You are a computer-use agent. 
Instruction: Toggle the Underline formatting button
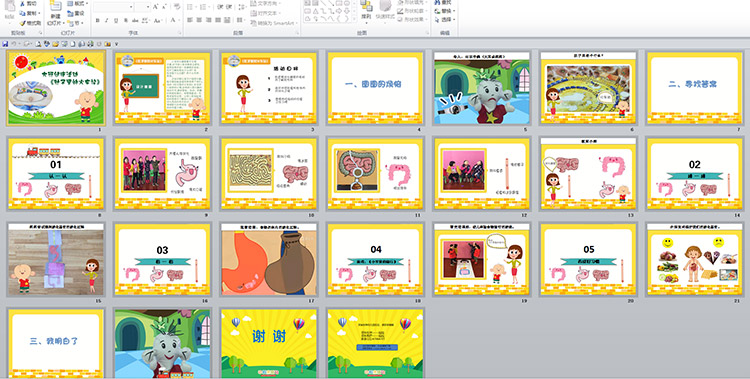[116, 21]
